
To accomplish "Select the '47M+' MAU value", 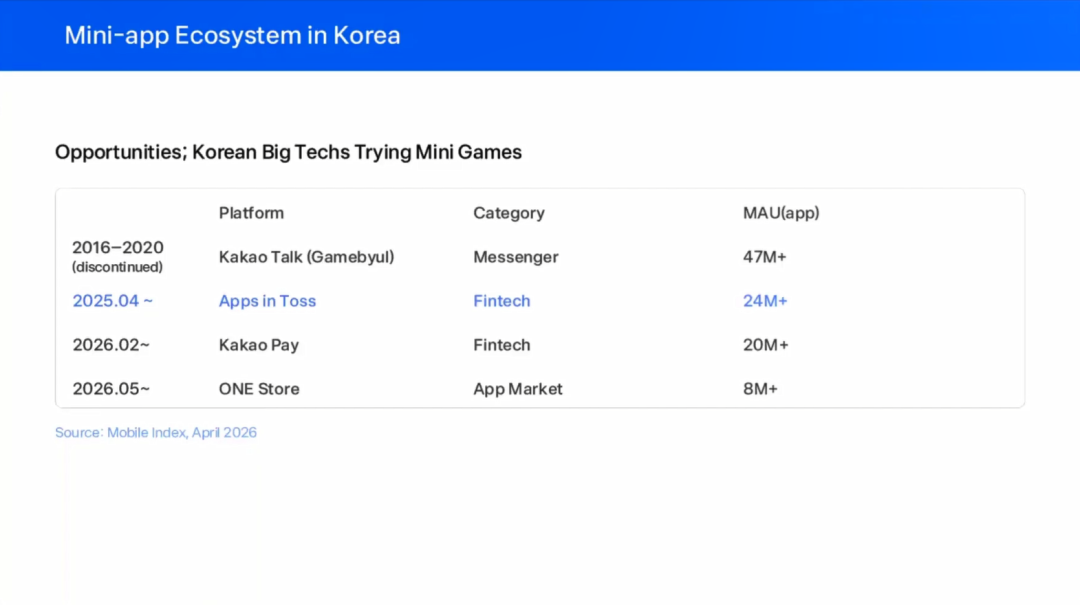I will point(764,257).
